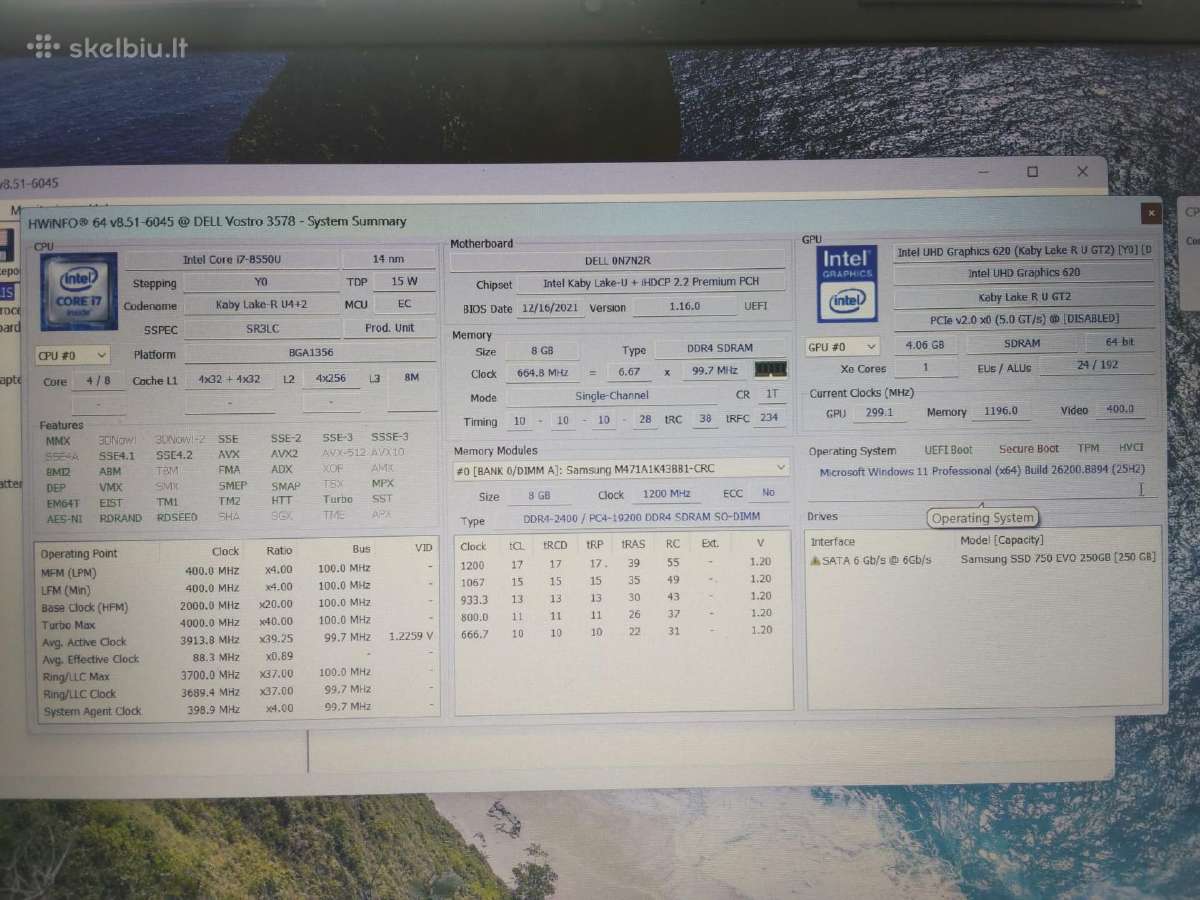
Task: Select the 14 nm process field
Action: (x=389, y=259)
